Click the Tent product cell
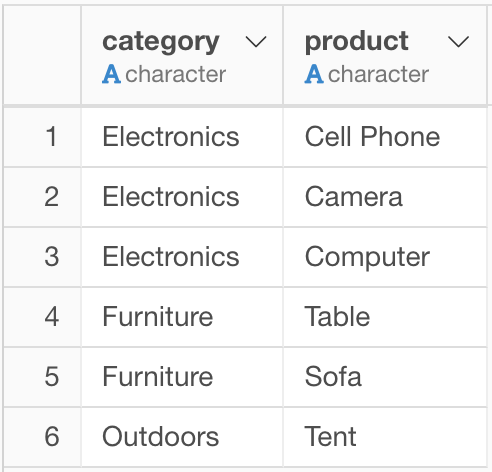Viewport: 492px width, 472px height. coord(385,437)
